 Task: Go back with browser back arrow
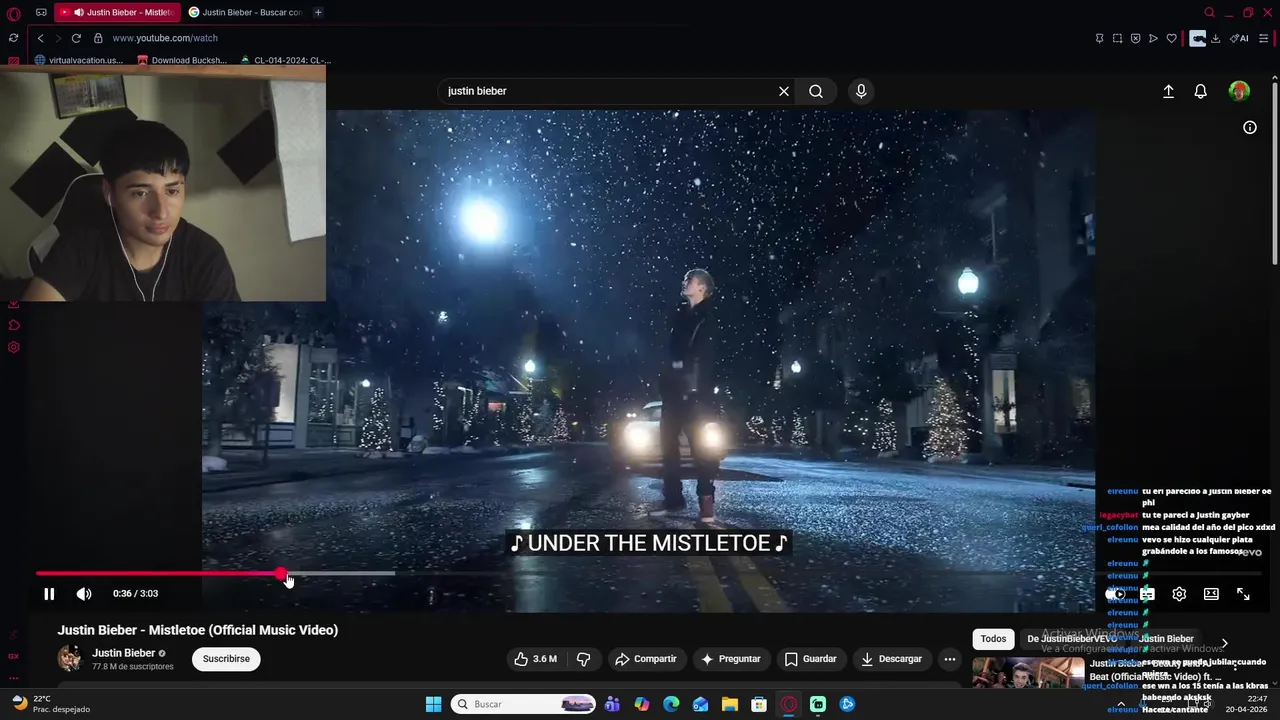tap(40, 38)
